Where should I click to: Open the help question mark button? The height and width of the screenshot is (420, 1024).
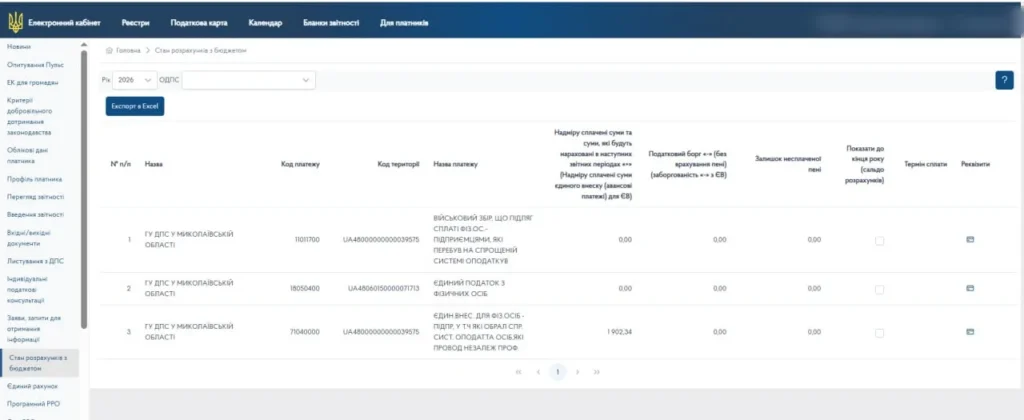tap(1004, 80)
